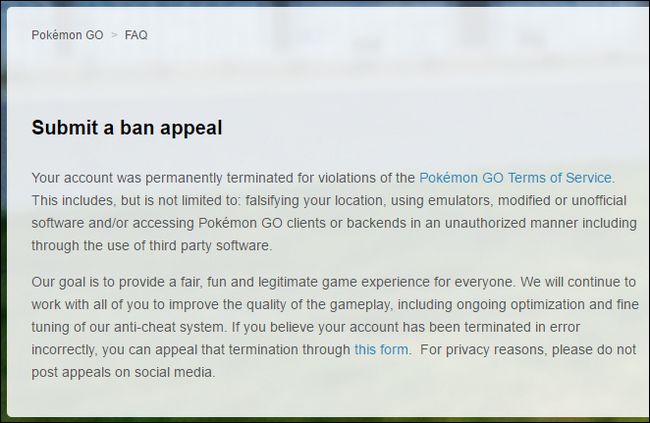Open the Pokémon GO Terms of Service link

515,178
